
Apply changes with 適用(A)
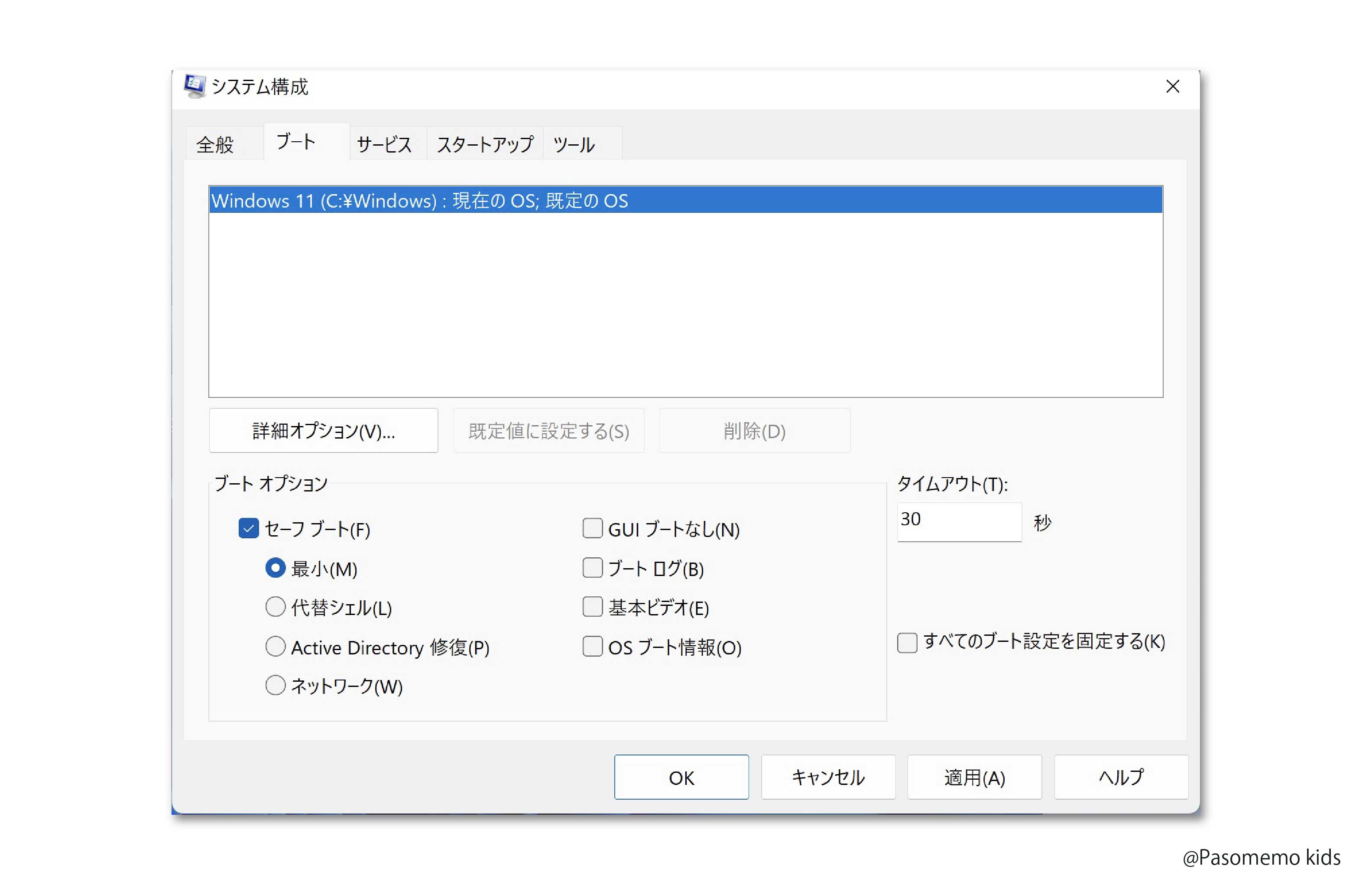[x=975, y=777]
